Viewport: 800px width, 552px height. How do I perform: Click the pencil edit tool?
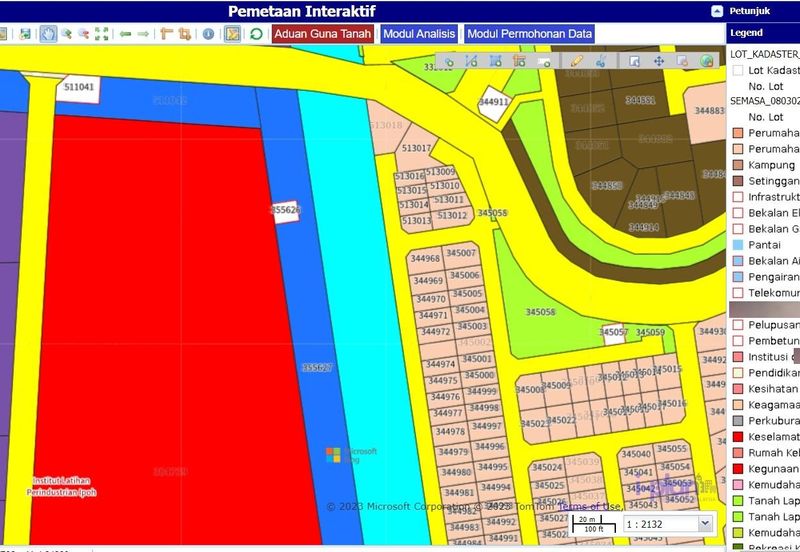click(x=577, y=62)
